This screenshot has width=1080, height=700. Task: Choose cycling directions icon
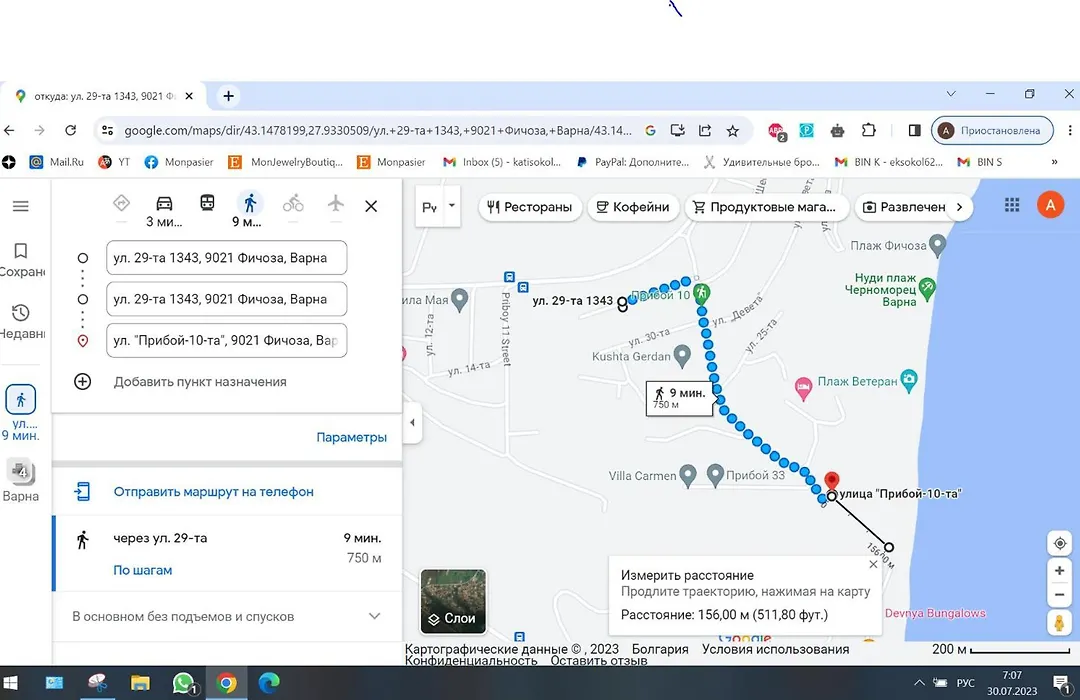293,203
